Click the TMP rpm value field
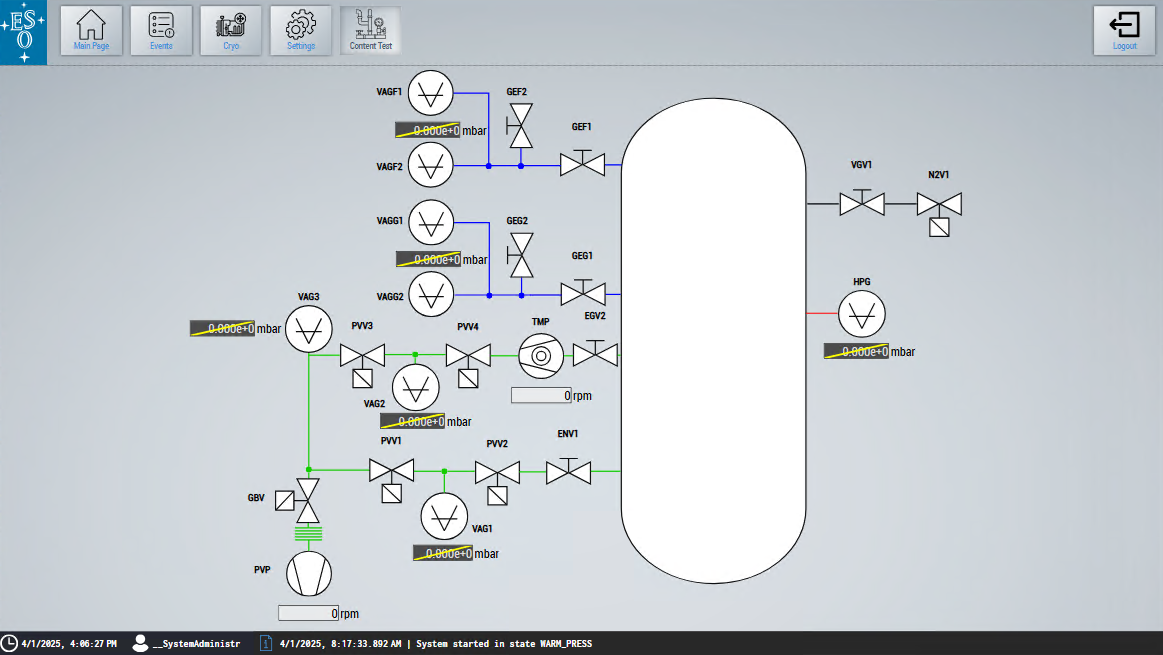 click(541, 396)
